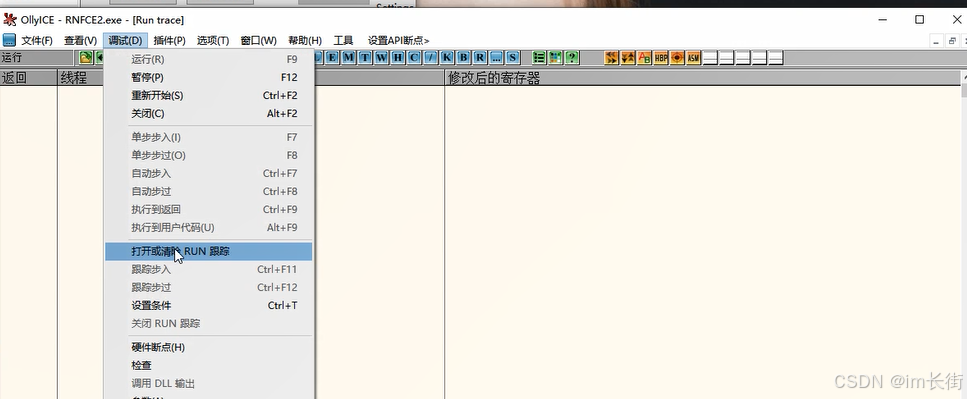The image size is (967, 399).
Task: Click the 运行 status field in the toolbar
Action: (x=37, y=58)
